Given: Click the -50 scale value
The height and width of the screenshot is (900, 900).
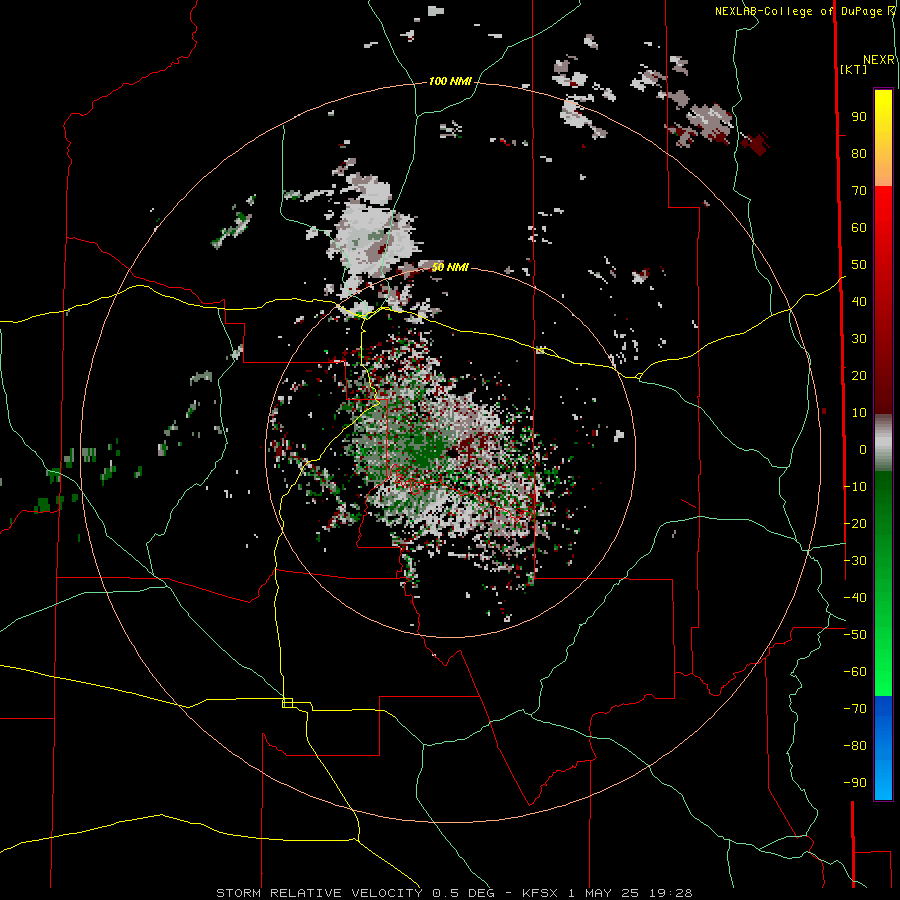Looking at the screenshot, I should coord(855,635).
